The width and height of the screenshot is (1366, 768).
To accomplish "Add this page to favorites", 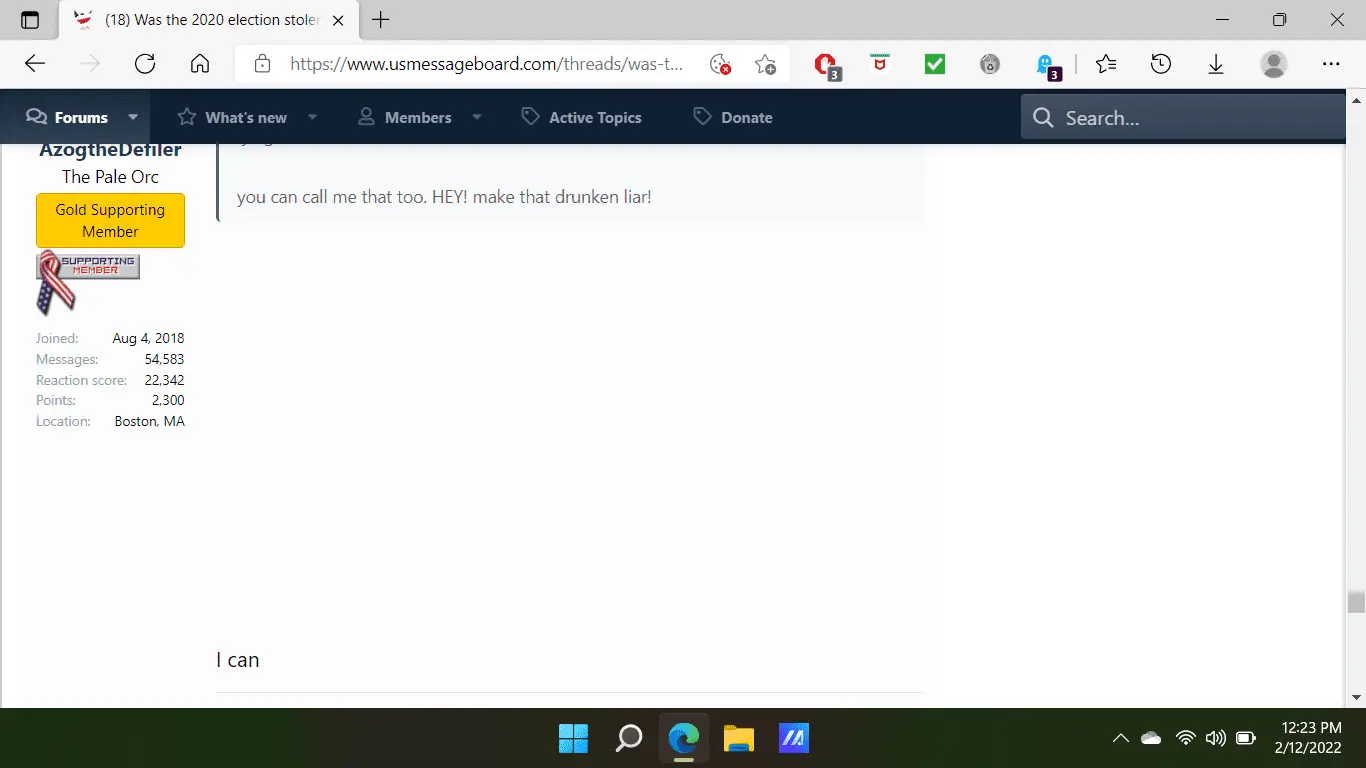I will point(765,64).
